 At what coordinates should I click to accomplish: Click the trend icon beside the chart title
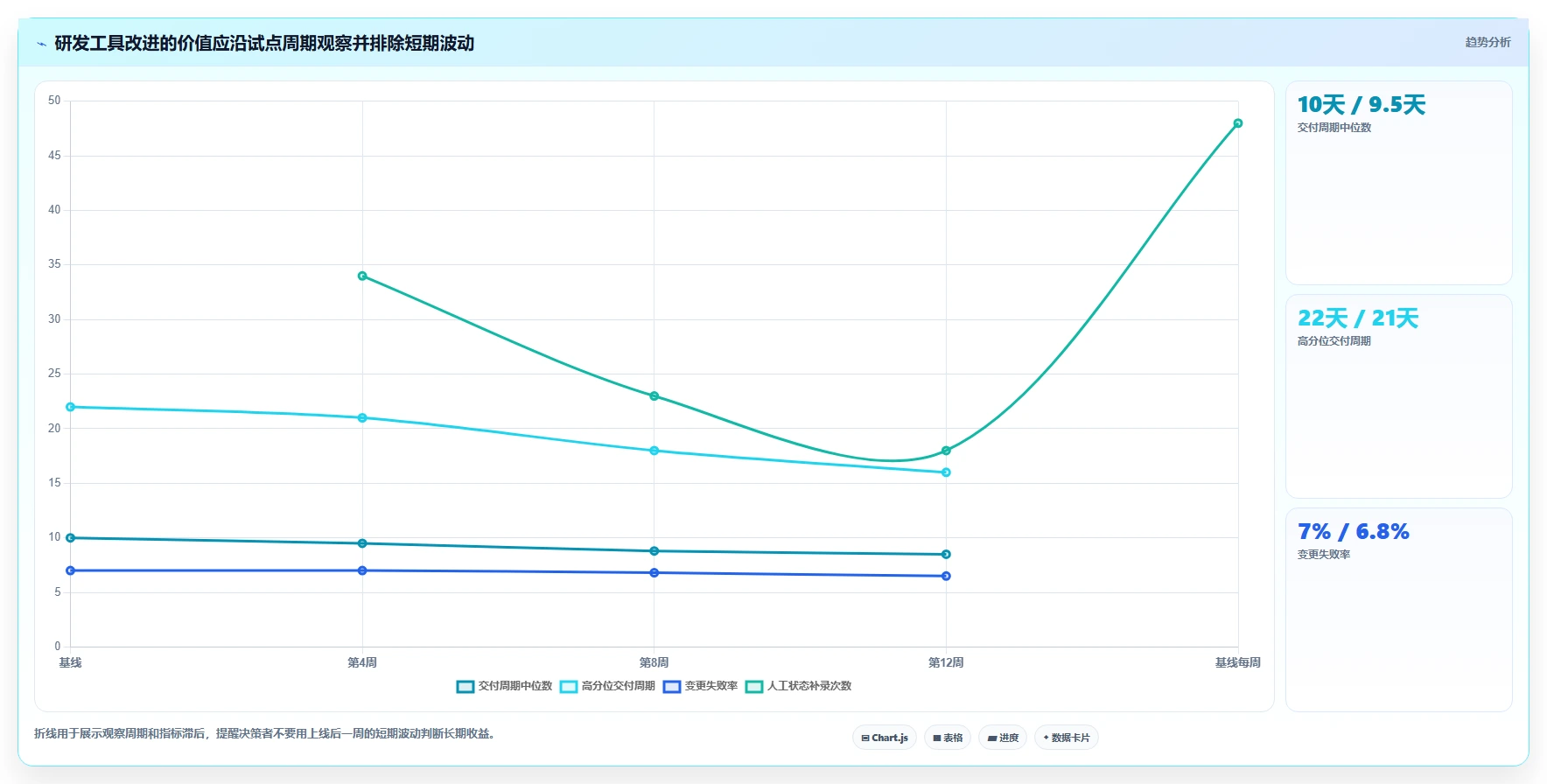tap(41, 44)
